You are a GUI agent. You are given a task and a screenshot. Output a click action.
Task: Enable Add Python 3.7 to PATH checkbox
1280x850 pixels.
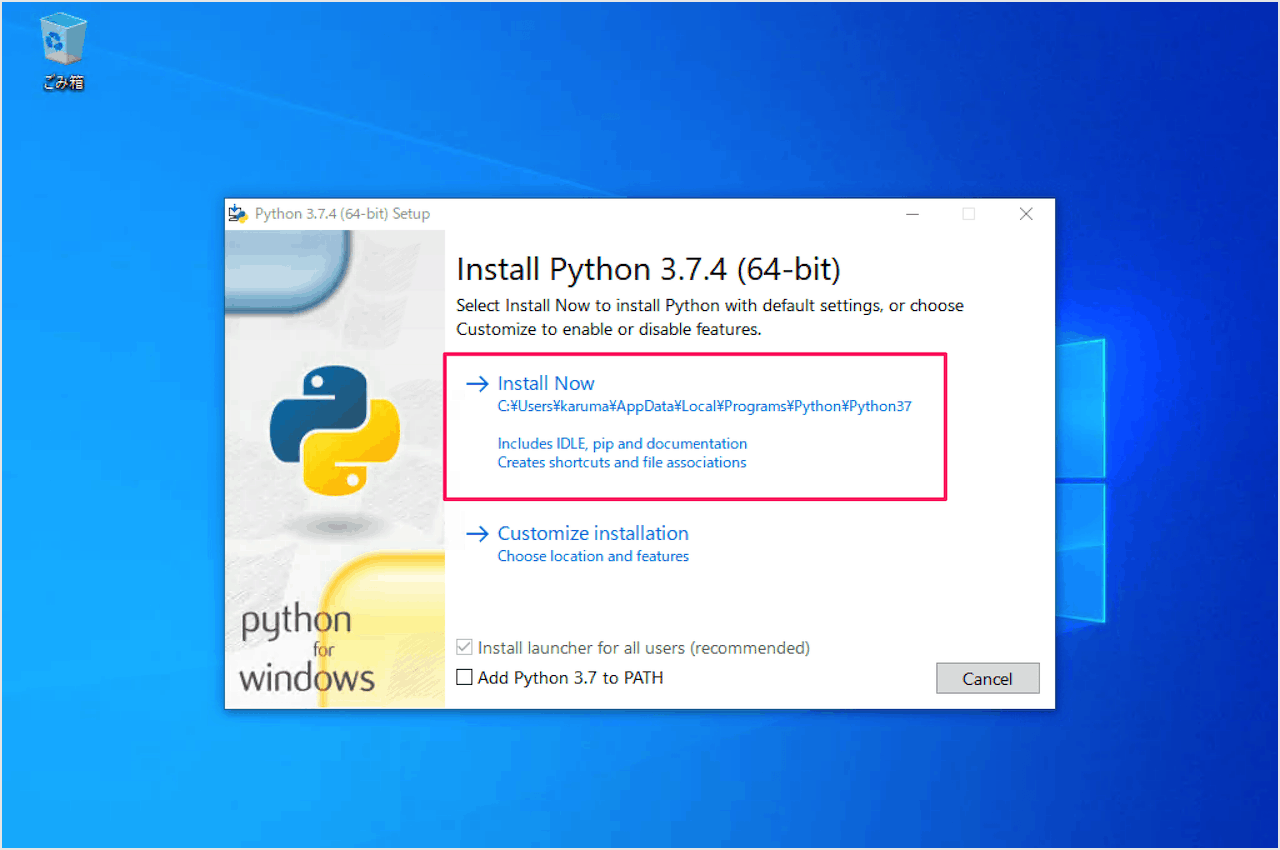(464, 677)
